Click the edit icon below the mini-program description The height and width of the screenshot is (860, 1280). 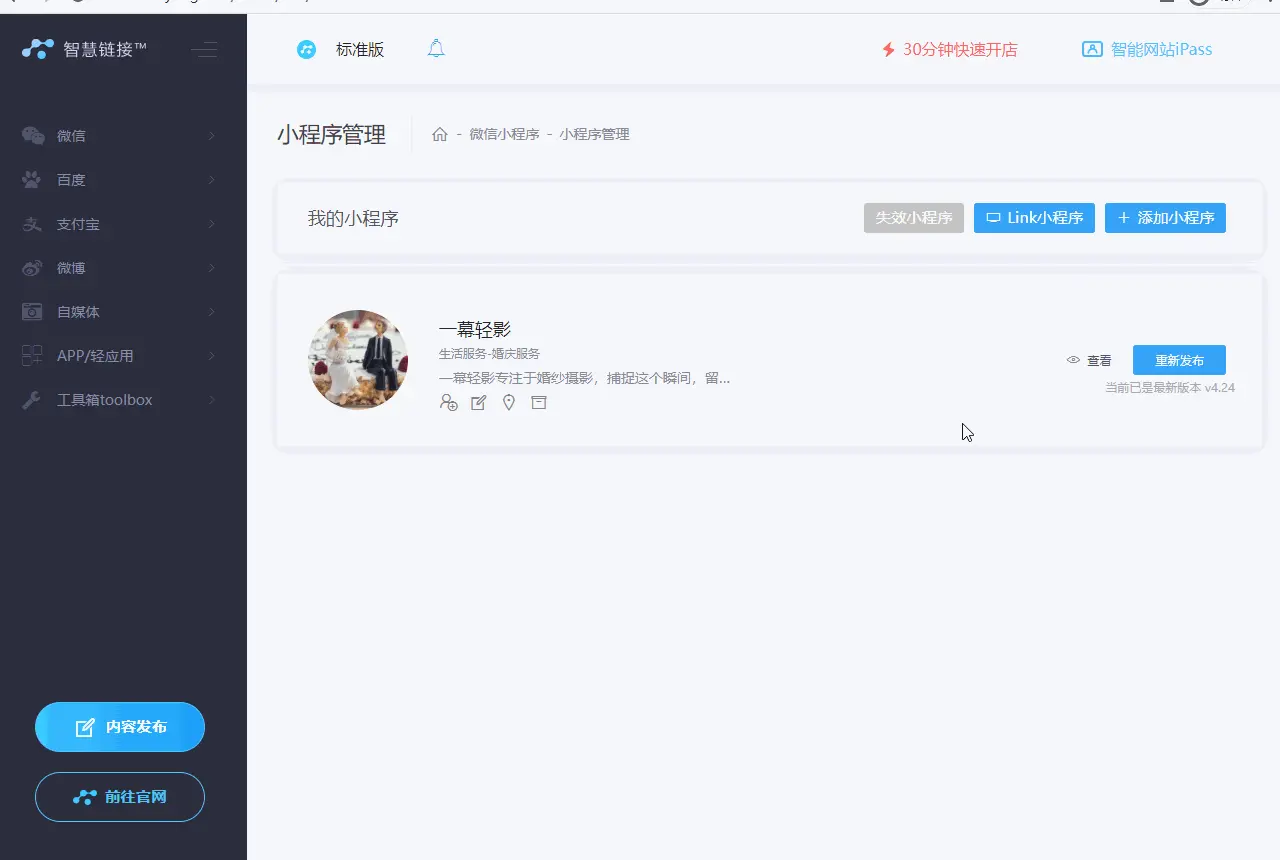coord(478,402)
